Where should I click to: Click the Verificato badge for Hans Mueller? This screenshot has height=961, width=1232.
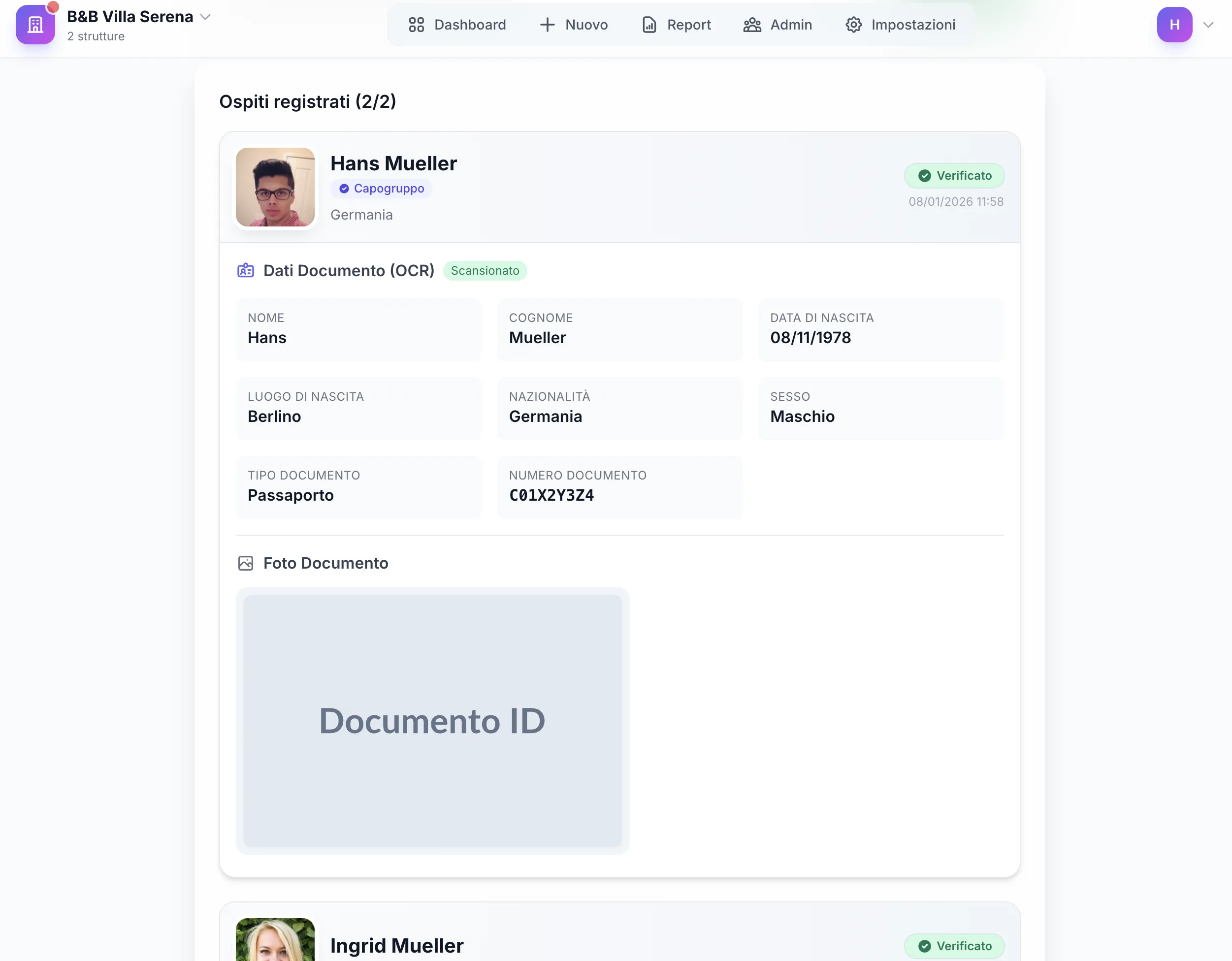pyautogui.click(x=954, y=175)
